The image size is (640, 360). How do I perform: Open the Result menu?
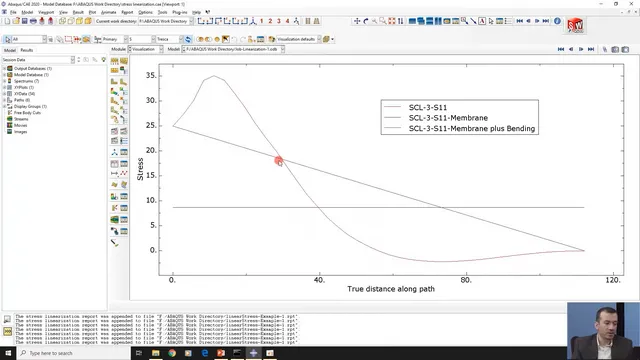pyautogui.click(x=78, y=12)
